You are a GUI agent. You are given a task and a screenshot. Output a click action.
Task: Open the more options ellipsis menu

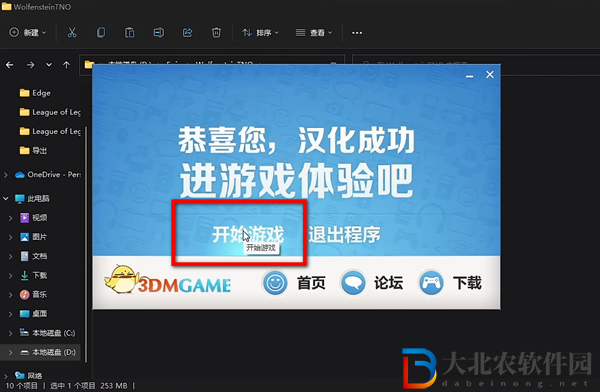[x=357, y=33]
